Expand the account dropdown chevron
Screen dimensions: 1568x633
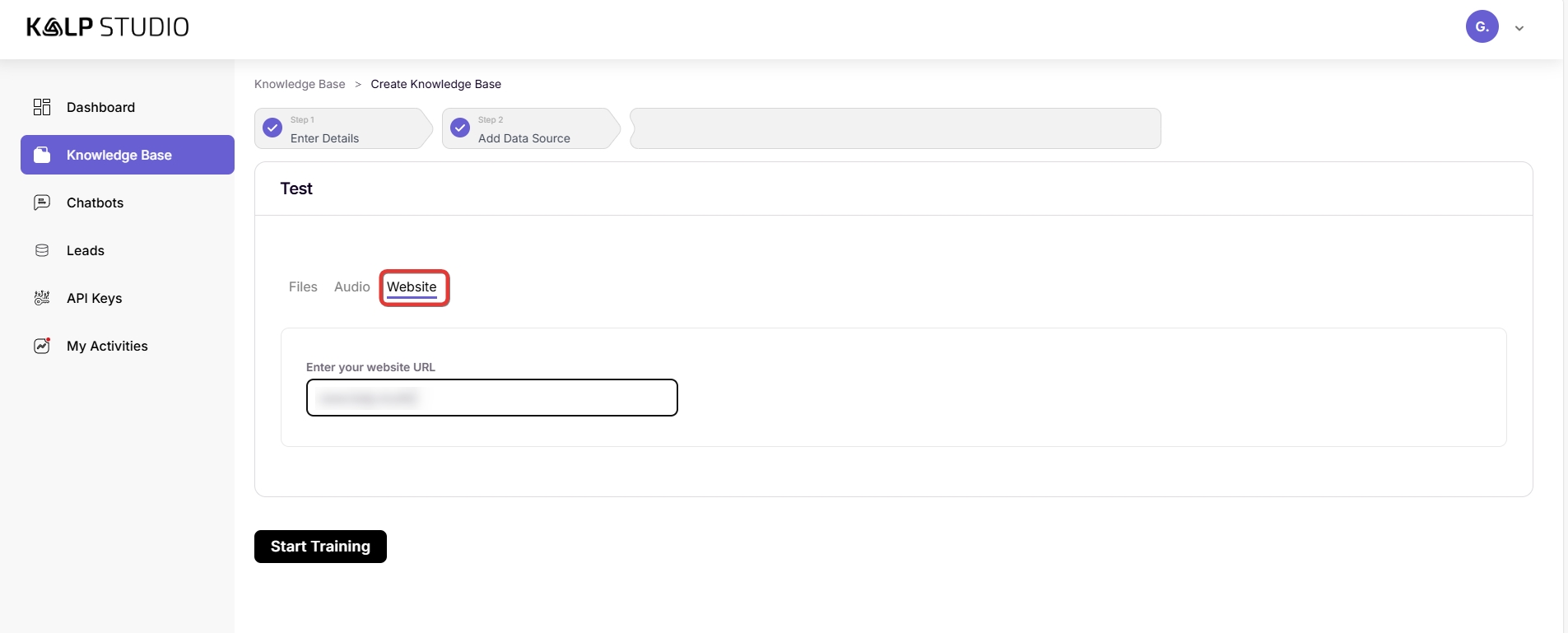click(1519, 28)
